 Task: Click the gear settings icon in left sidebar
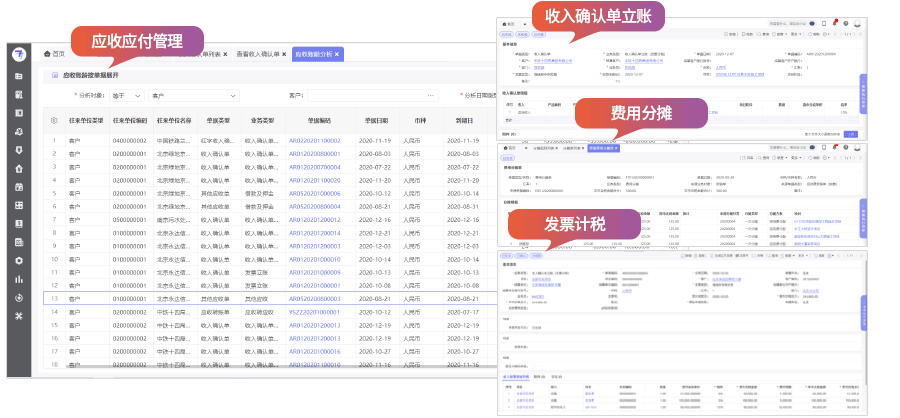pos(19,260)
